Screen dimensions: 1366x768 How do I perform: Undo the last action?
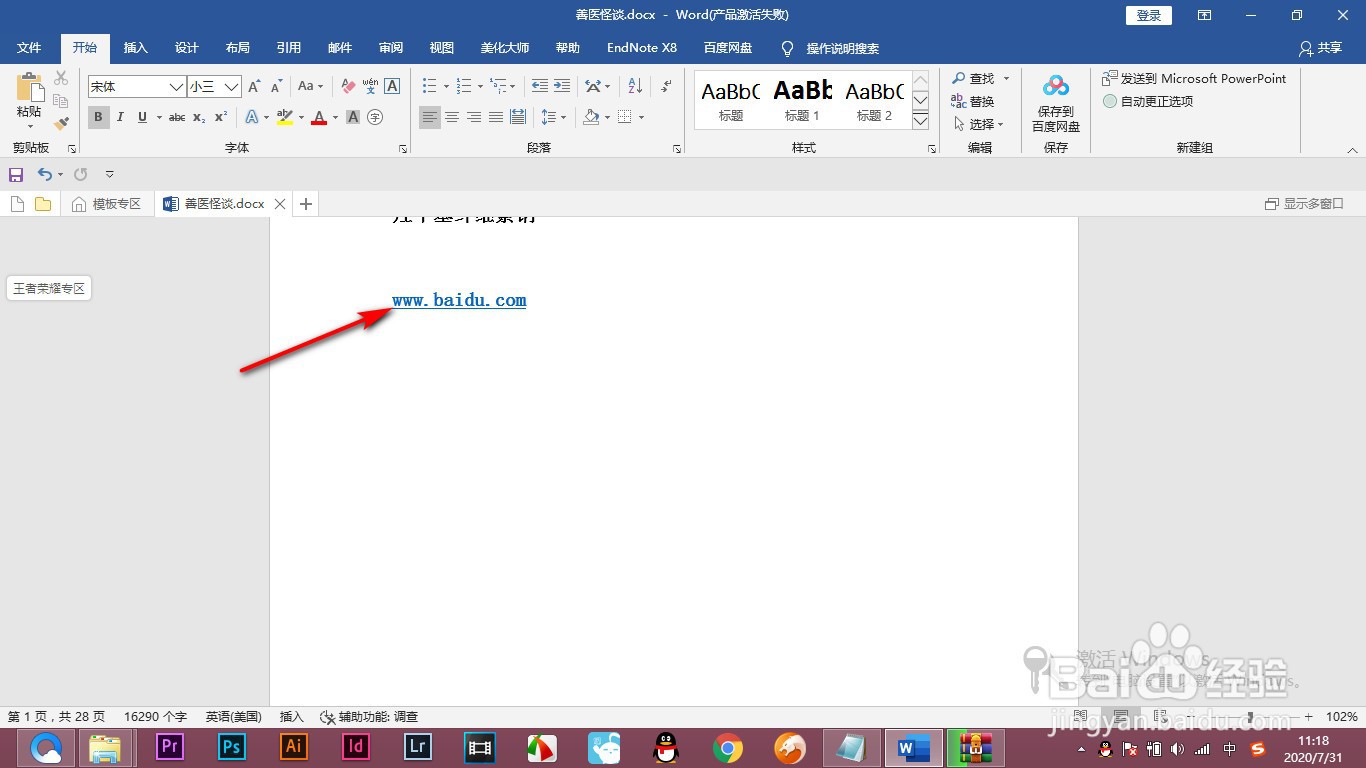[x=44, y=175]
